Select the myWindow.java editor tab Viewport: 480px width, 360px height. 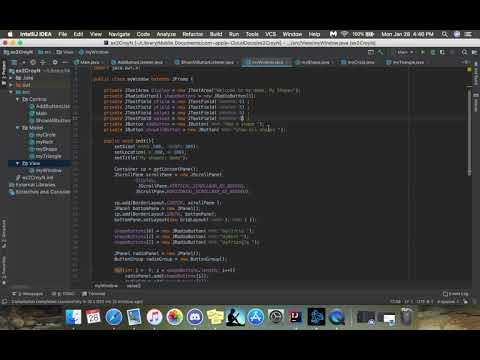point(267,62)
